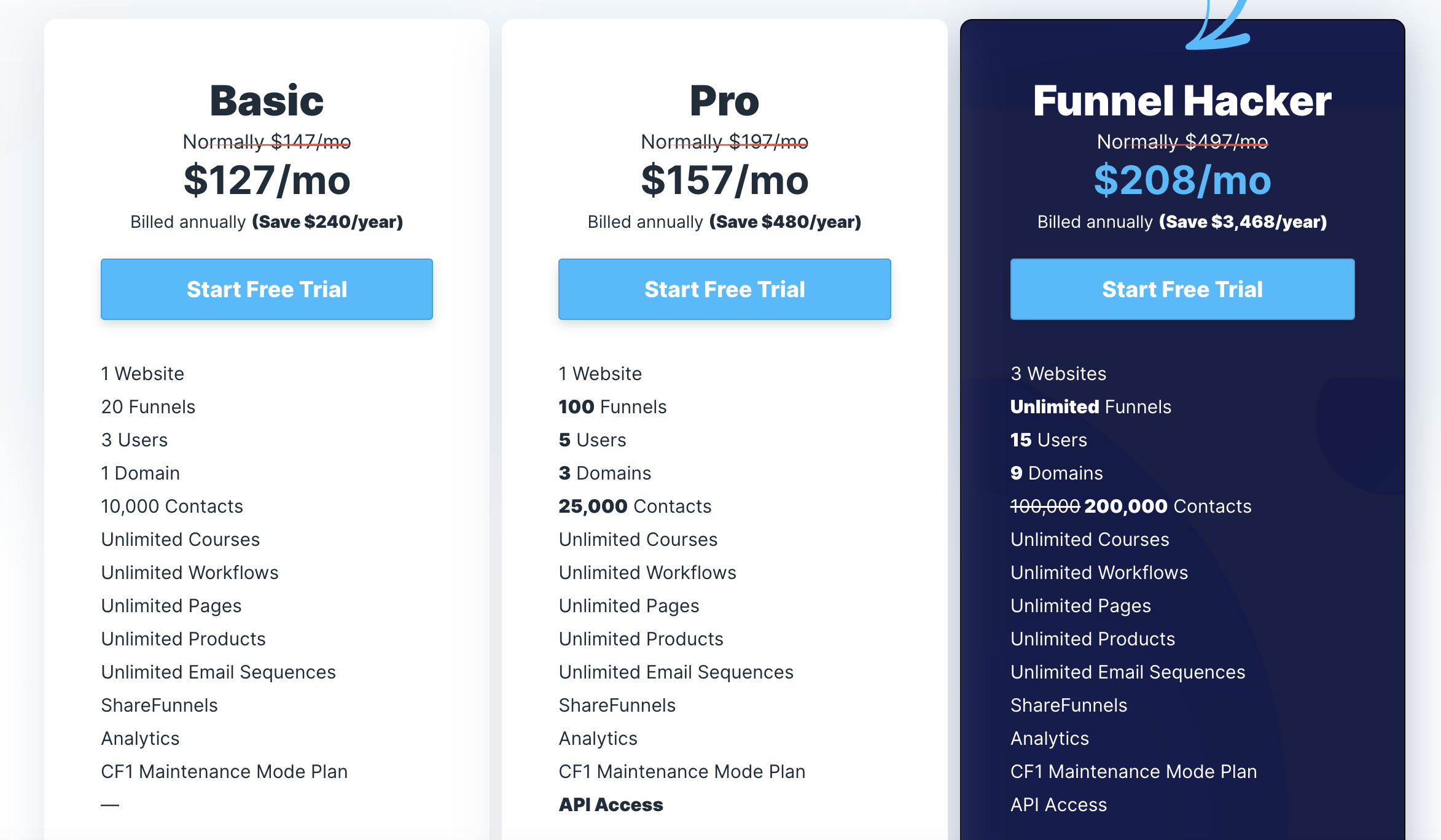Viewport: 1441px width, 840px height.
Task: Select Unlimited Funnels in Funnel Hacker card
Action: click(1090, 406)
